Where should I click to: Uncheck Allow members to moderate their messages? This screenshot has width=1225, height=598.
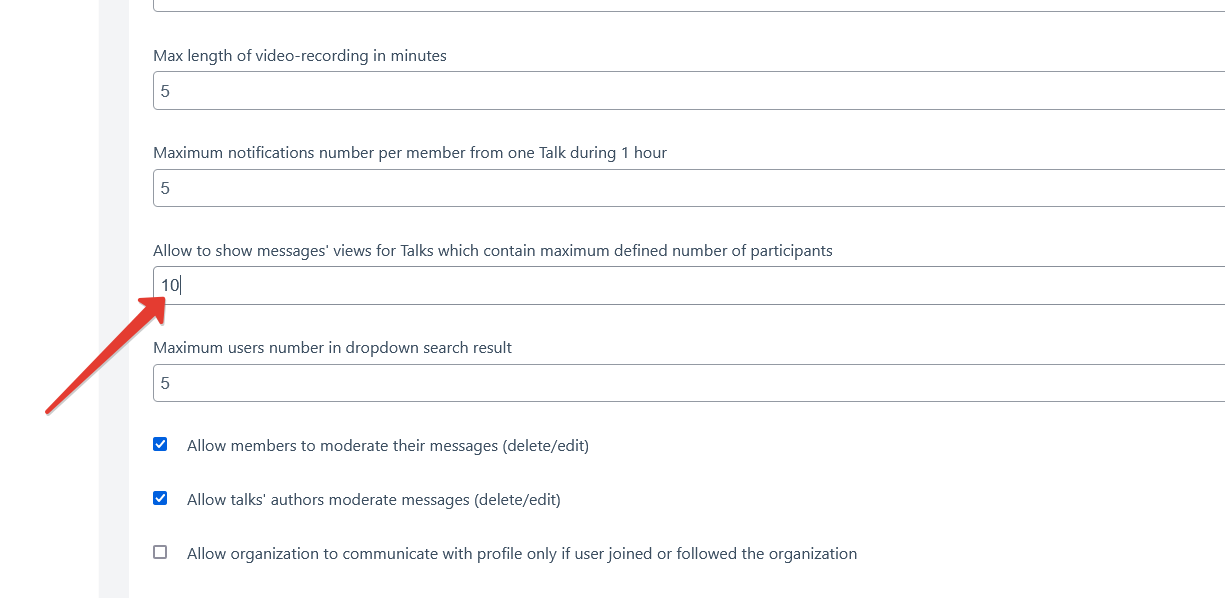click(x=160, y=444)
